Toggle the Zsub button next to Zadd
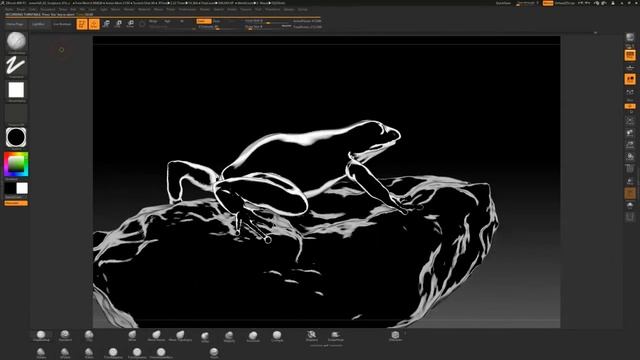This screenshot has height=360, width=640. pos(217,21)
